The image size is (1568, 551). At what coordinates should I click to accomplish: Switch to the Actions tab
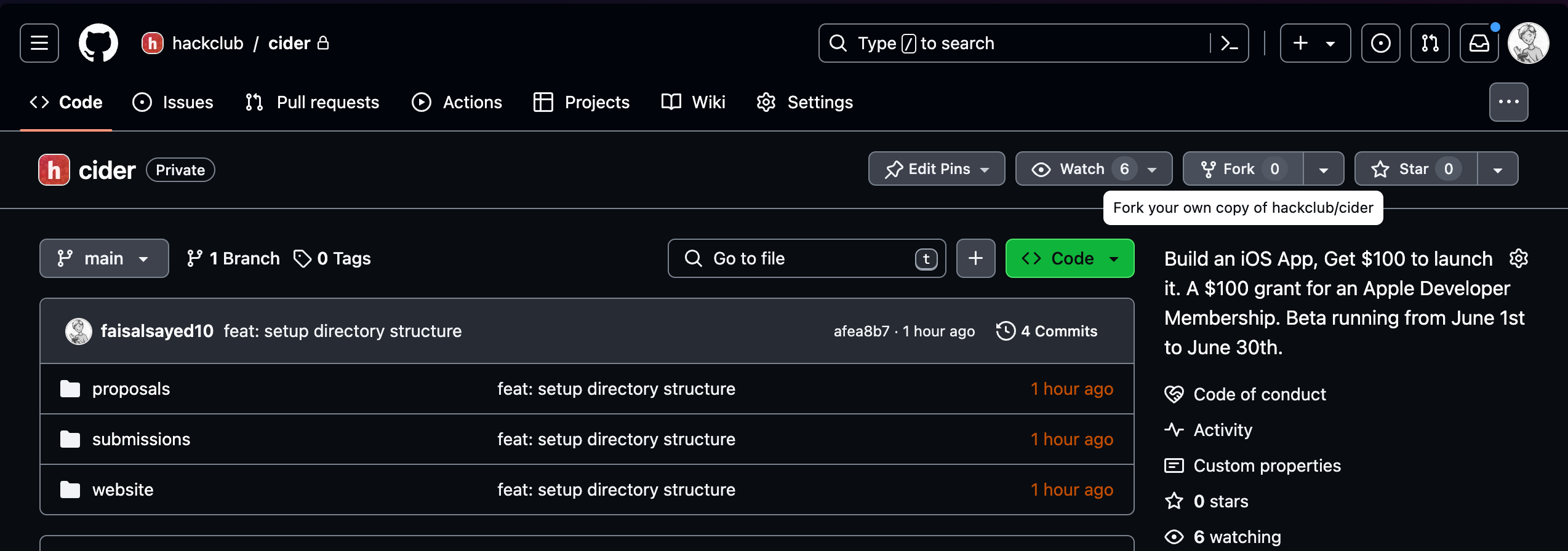click(457, 102)
